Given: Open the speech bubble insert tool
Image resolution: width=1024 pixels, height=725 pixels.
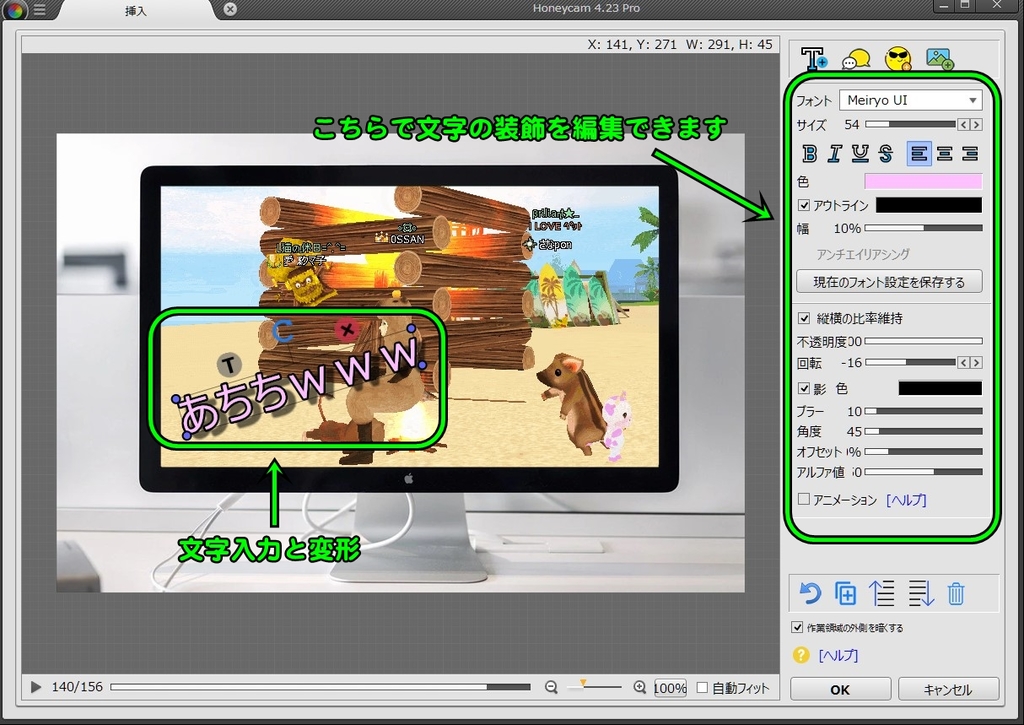Looking at the screenshot, I should [x=856, y=59].
